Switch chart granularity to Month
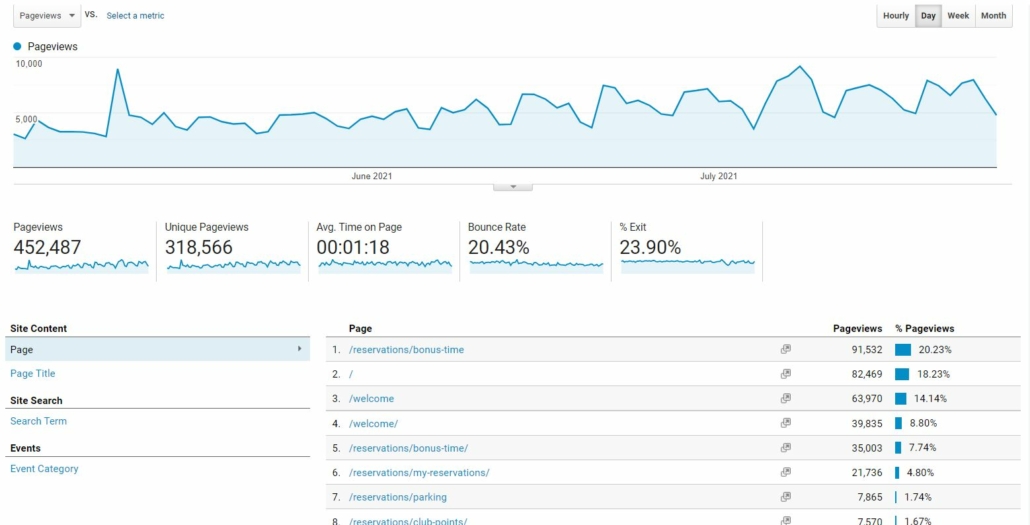This screenshot has height=525, width=1030. [994, 16]
